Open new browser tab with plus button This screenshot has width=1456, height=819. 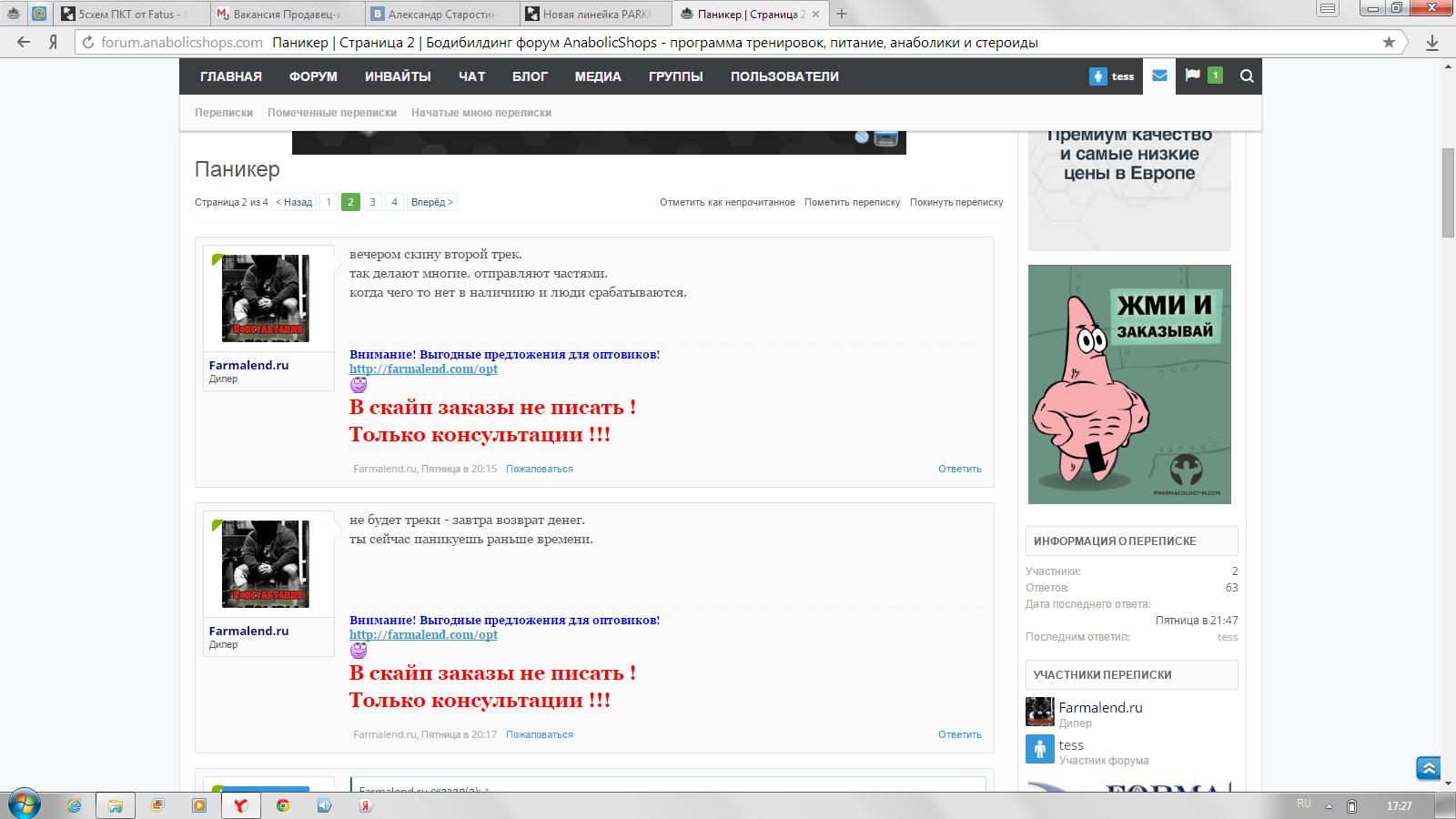click(x=842, y=14)
